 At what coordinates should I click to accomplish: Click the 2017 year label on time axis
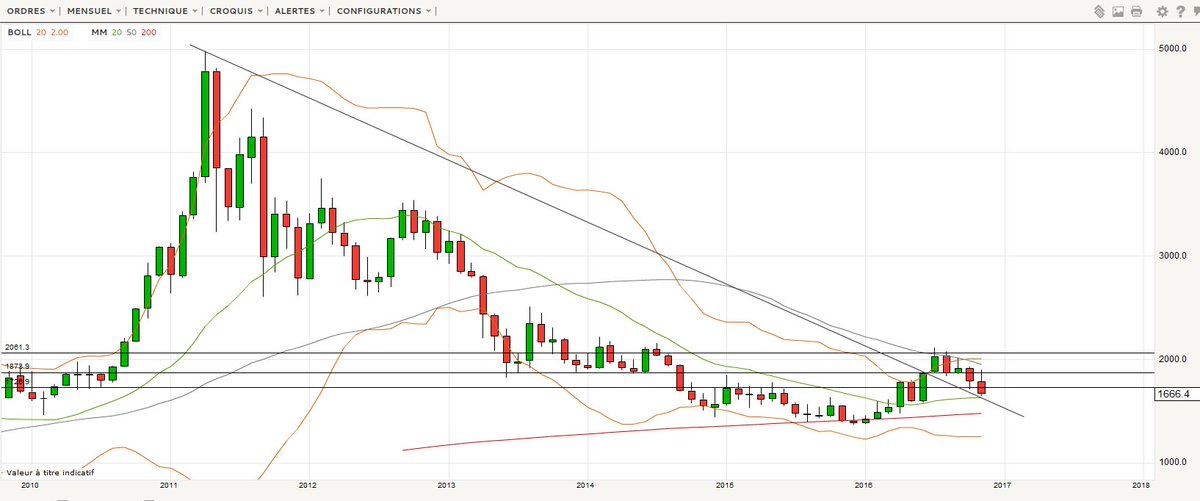click(x=1003, y=484)
